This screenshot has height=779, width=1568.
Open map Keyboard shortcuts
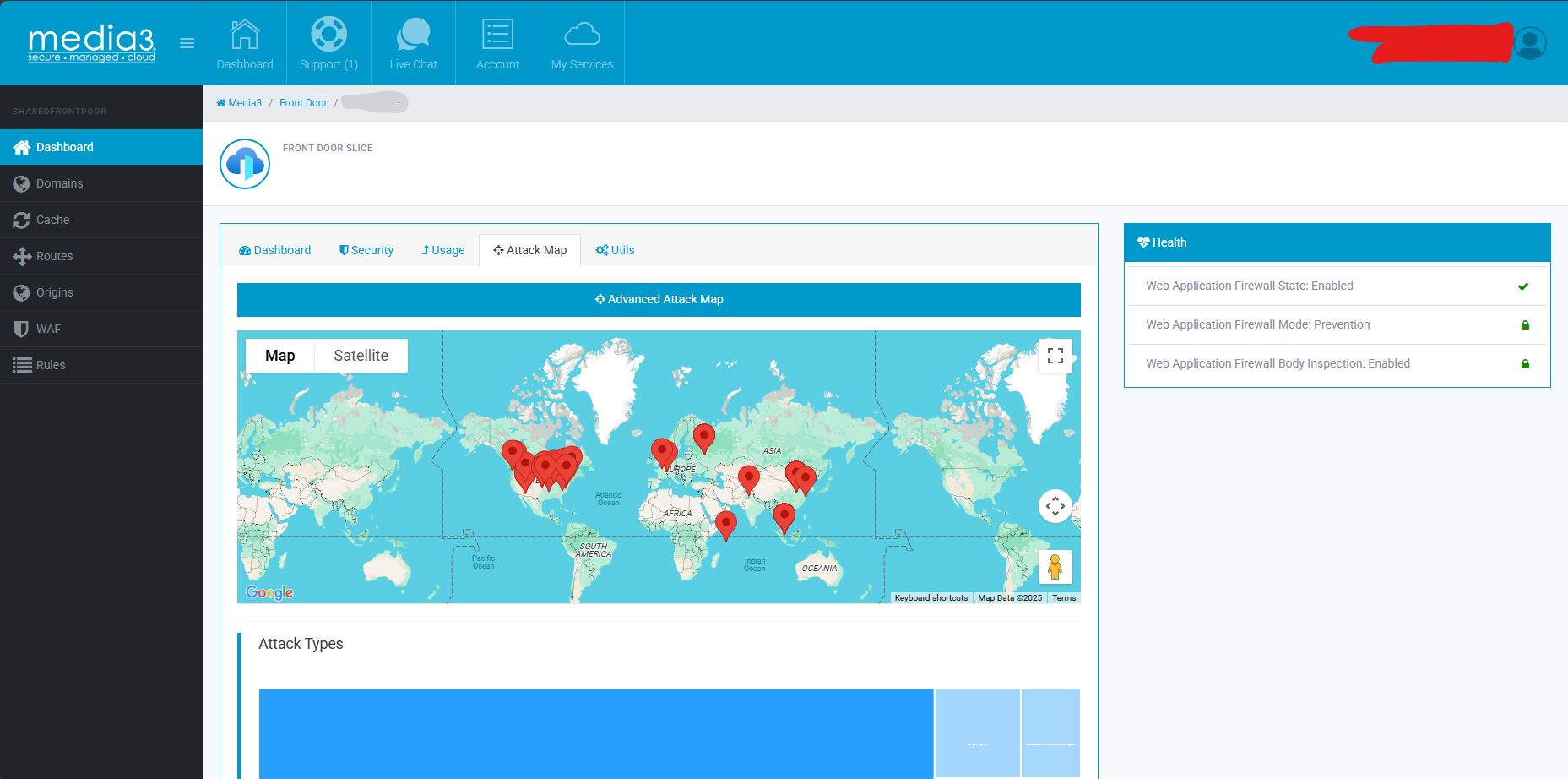[x=931, y=598]
